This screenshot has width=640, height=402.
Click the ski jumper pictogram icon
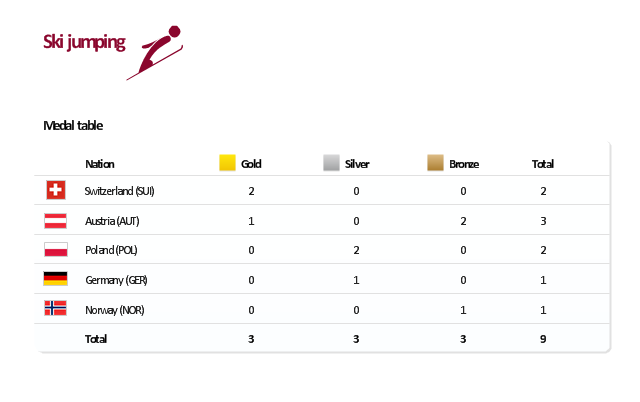[x=155, y=51]
